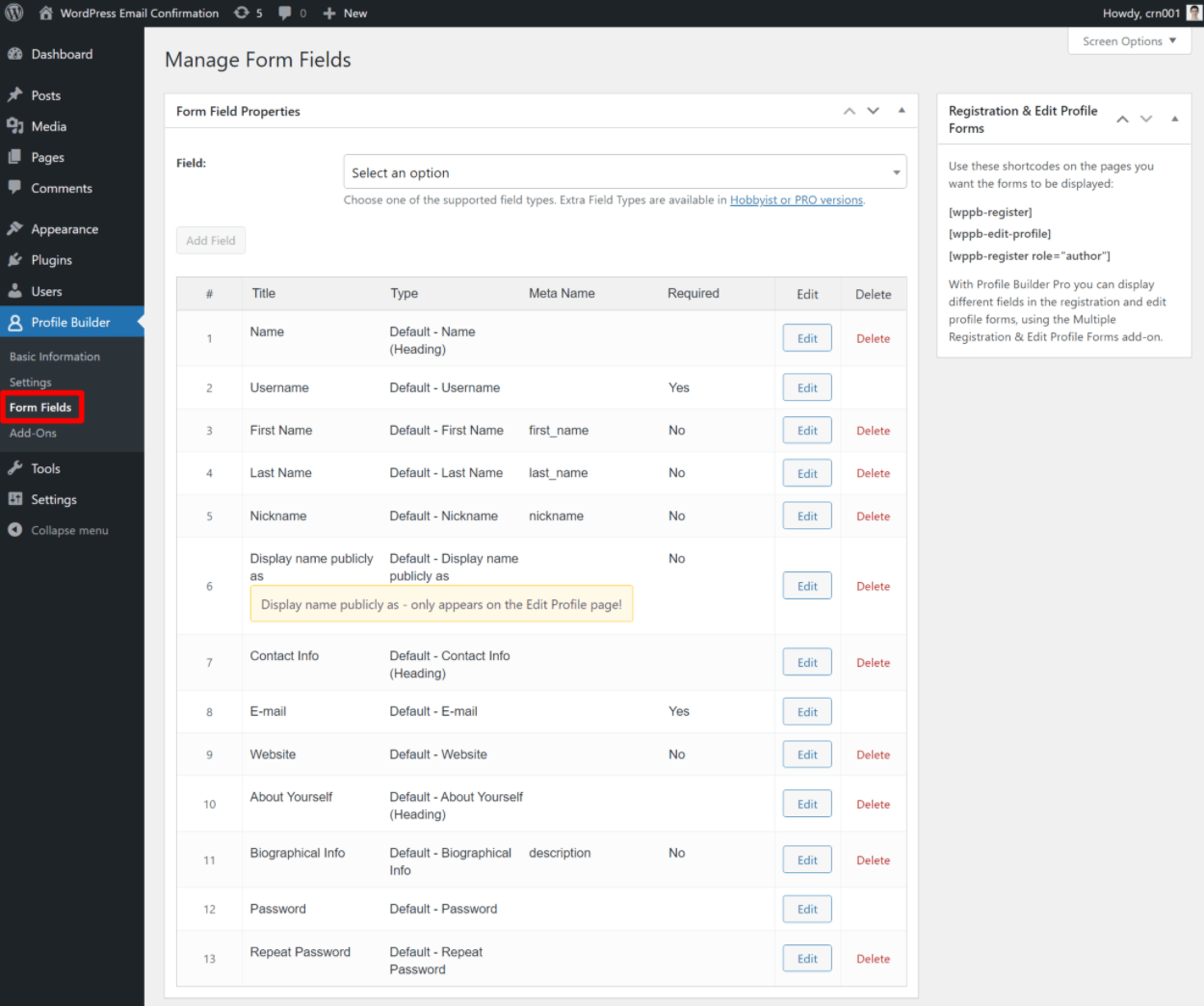
Task: Open the Select an option field dropdown
Action: [x=625, y=172]
